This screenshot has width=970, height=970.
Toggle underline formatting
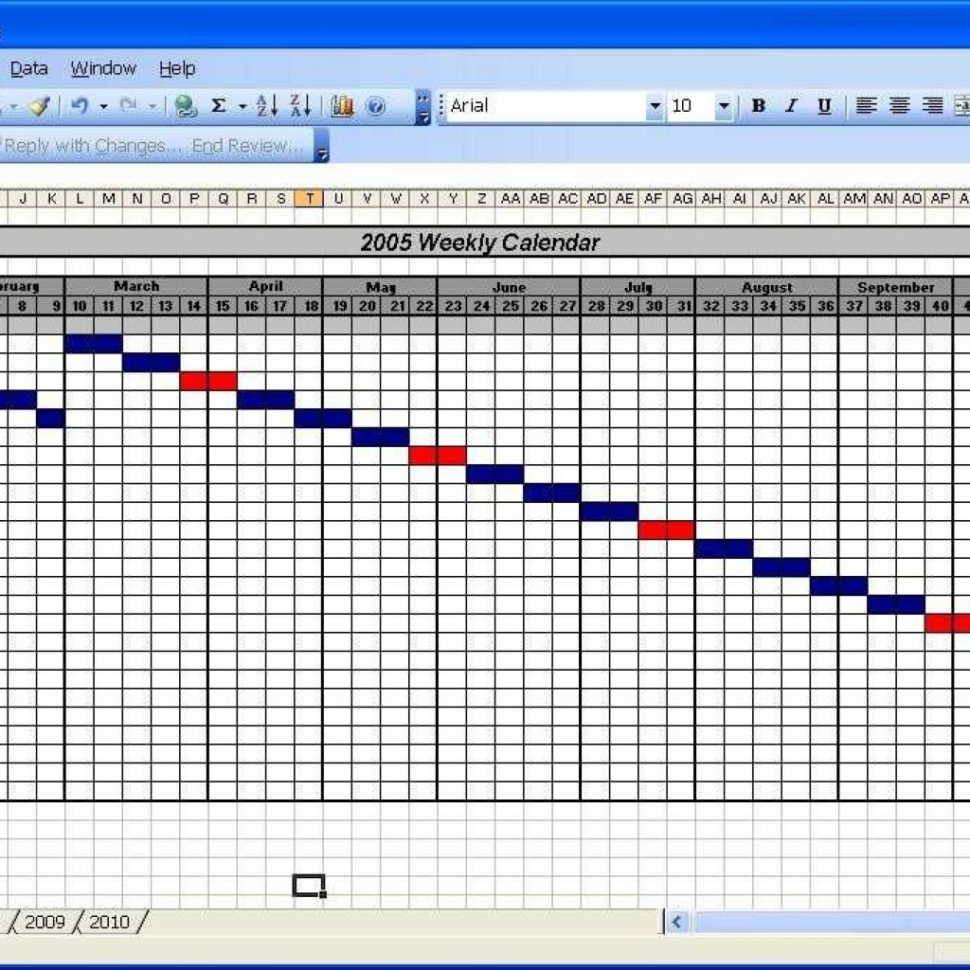click(822, 105)
